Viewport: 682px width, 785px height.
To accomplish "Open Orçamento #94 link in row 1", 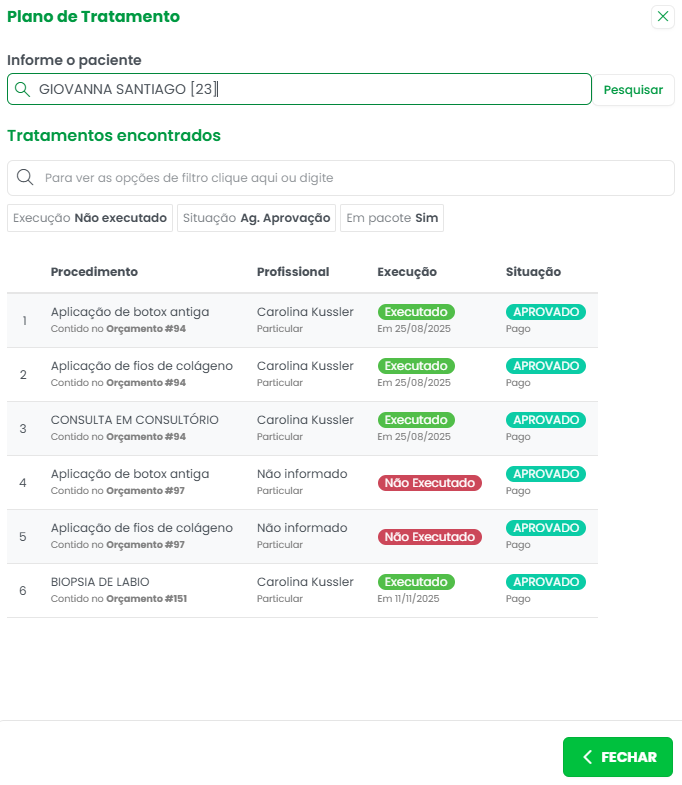I will pyautogui.click(x=146, y=328).
